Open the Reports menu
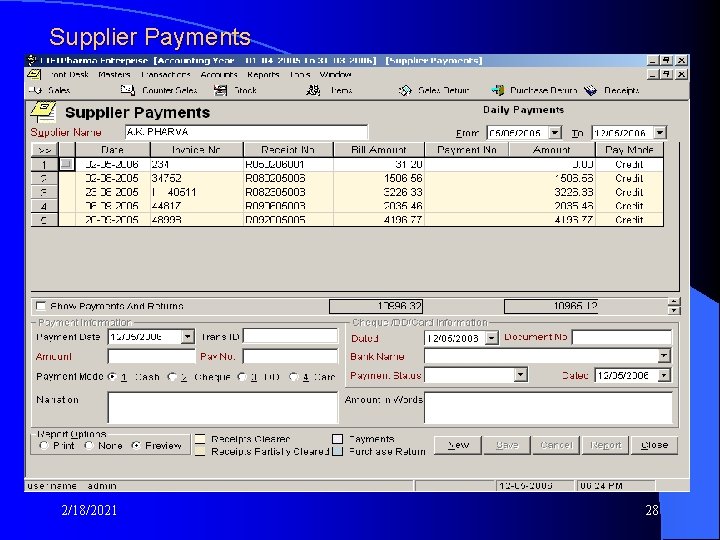This screenshot has height=540, width=720. [x=263, y=74]
